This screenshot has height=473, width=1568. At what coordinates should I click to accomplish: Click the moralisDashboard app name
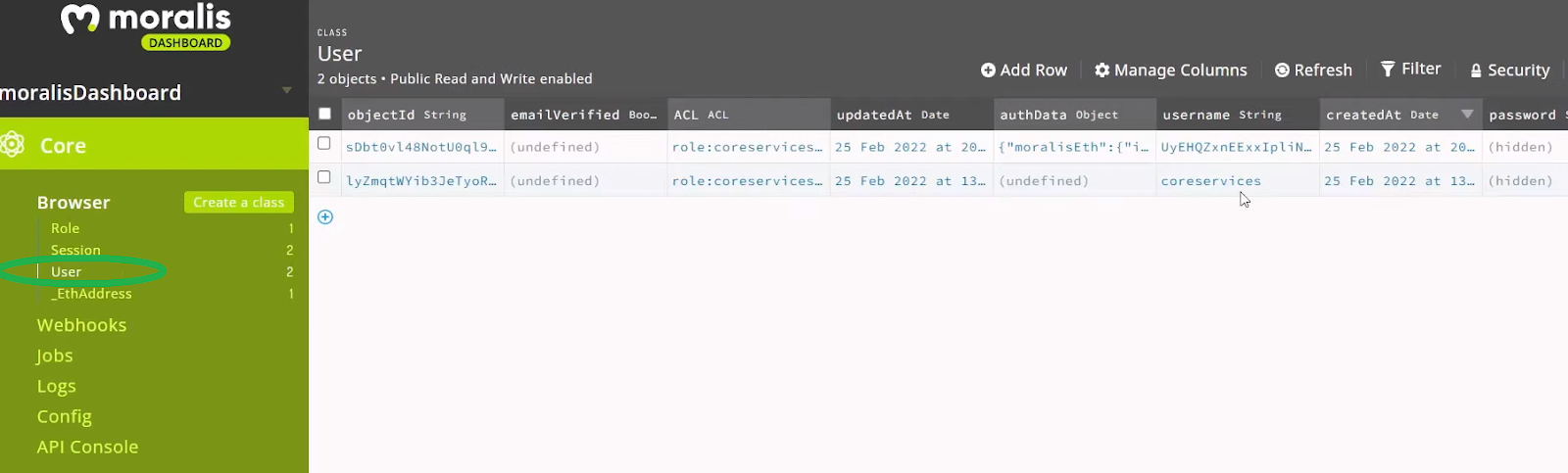pyautogui.click(x=91, y=93)
